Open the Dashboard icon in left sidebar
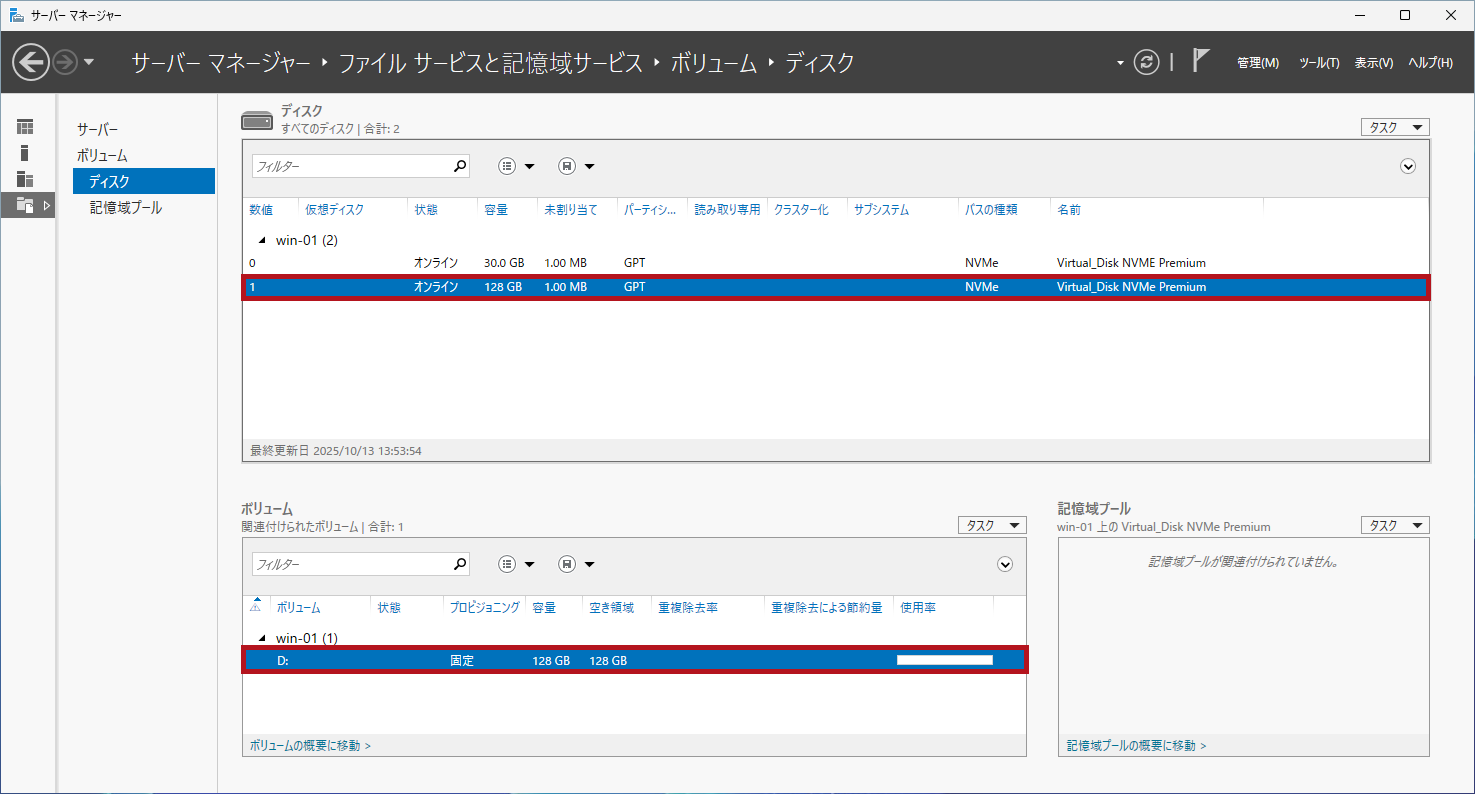This screenshot has height=794, width=1475. (x=25, y=127)
